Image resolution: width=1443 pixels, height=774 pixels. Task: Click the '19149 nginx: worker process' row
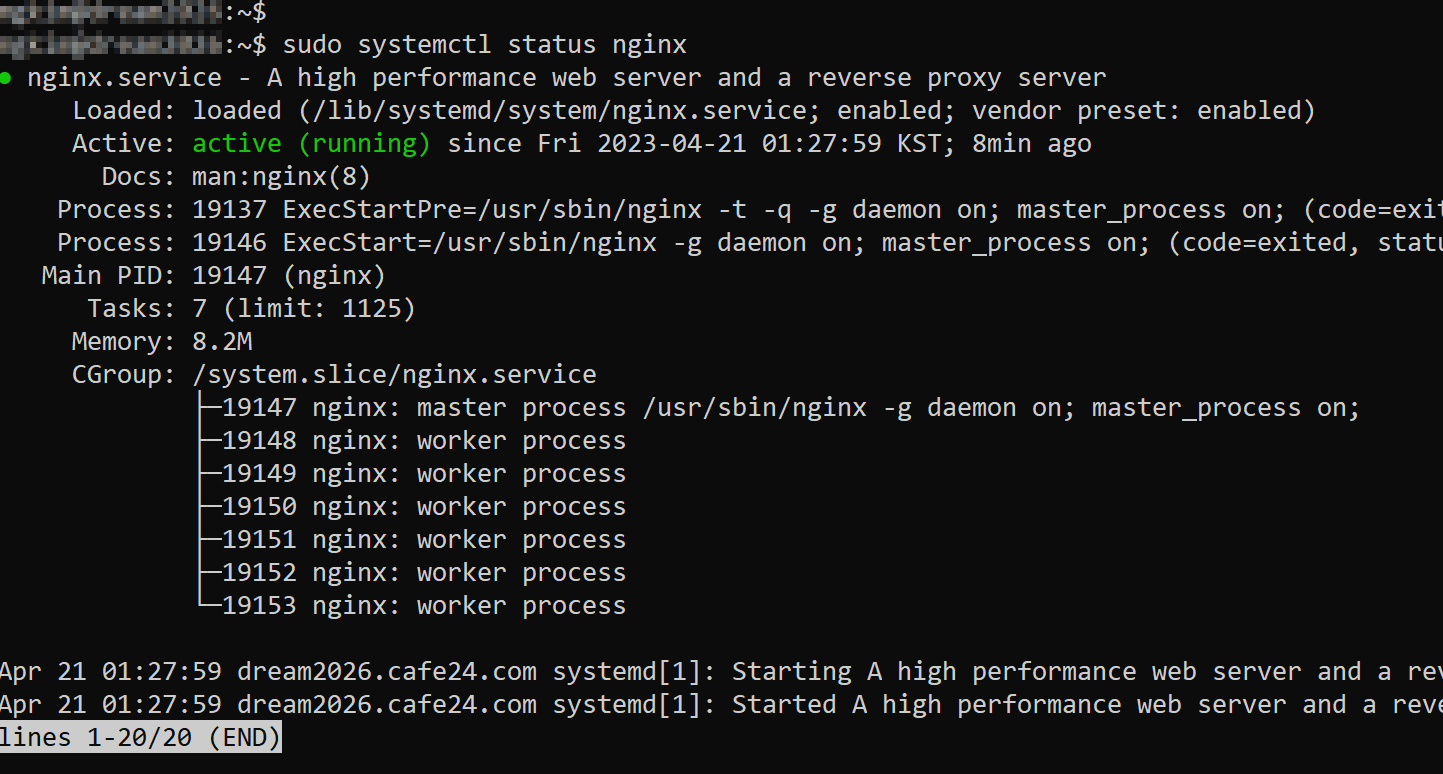click(x=412, y=474)
